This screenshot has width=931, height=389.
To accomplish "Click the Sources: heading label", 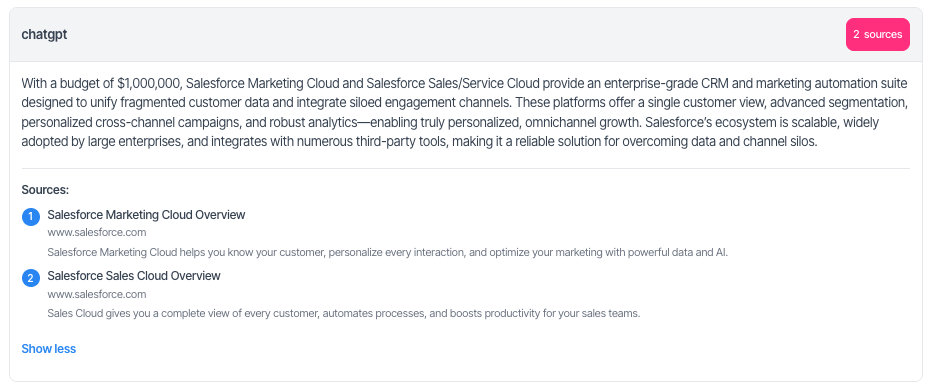I will pyautogui.click(x=45, y=190).
